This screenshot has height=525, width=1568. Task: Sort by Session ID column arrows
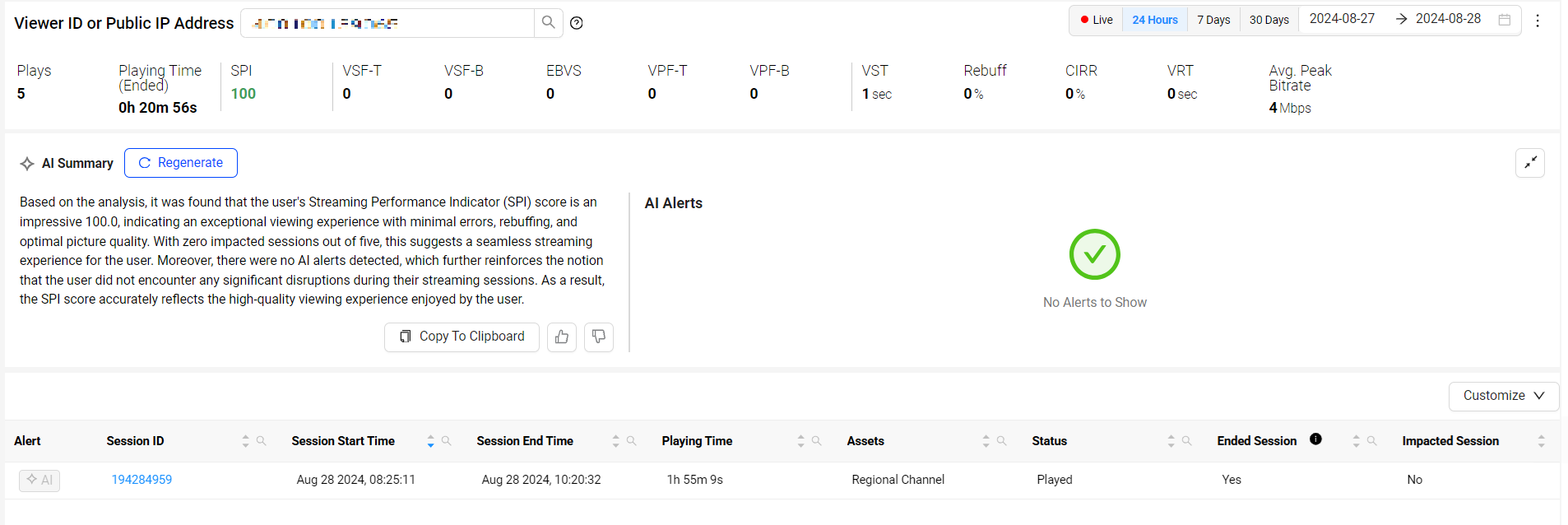click(245, 441)
